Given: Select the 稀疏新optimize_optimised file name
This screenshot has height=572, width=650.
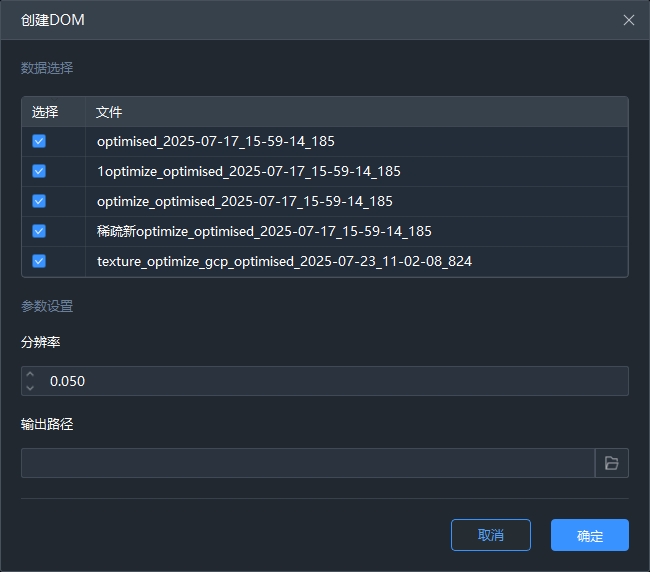Looking at the screenshot, I should pos(264,231).
